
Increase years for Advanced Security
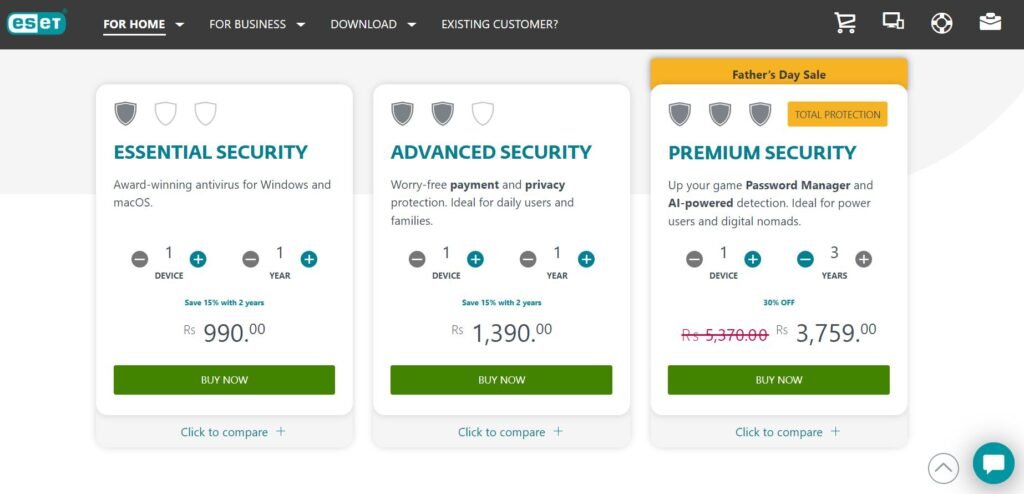click(586, 259)
